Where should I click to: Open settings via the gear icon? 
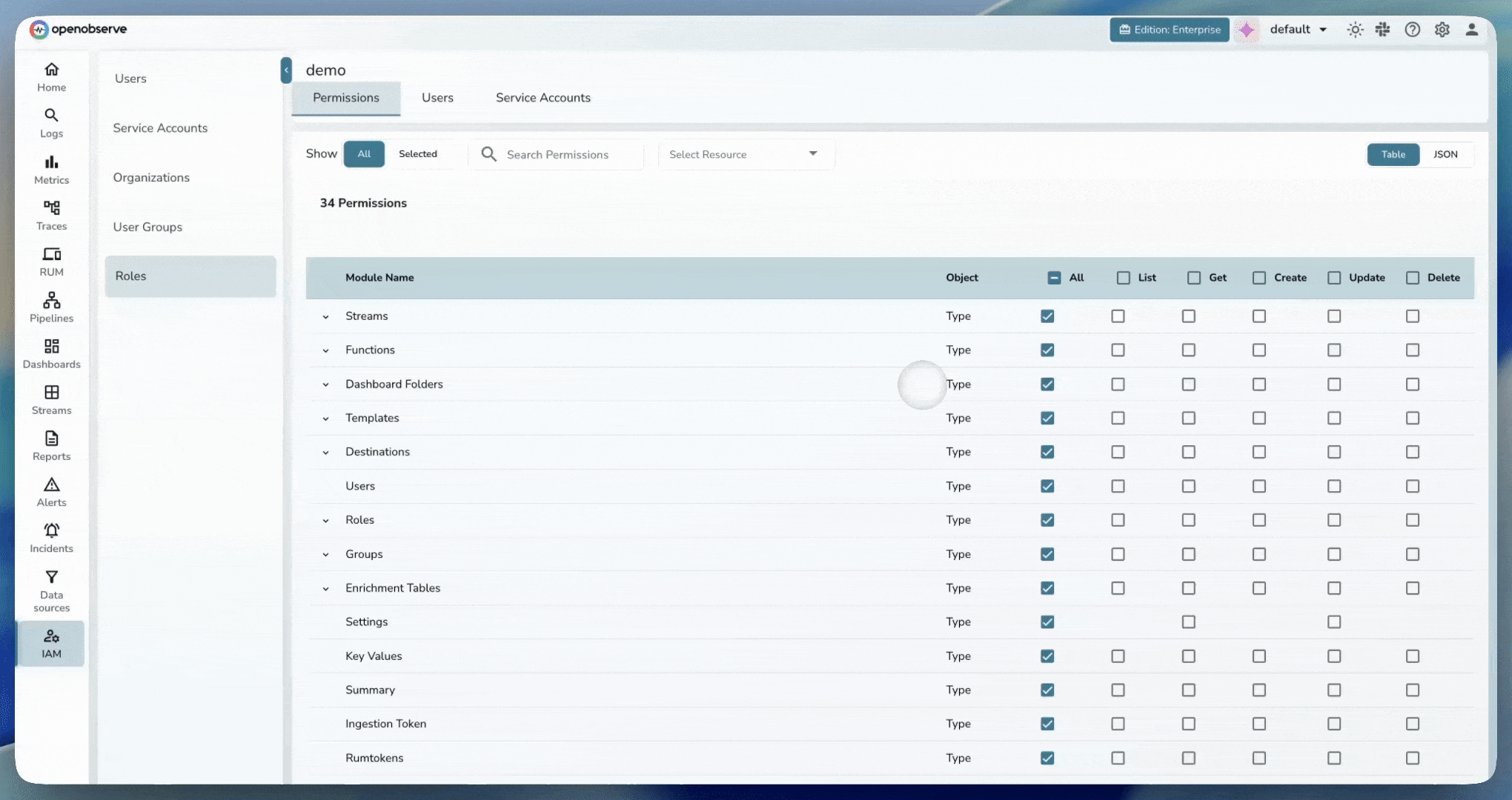click(1442, 30)
